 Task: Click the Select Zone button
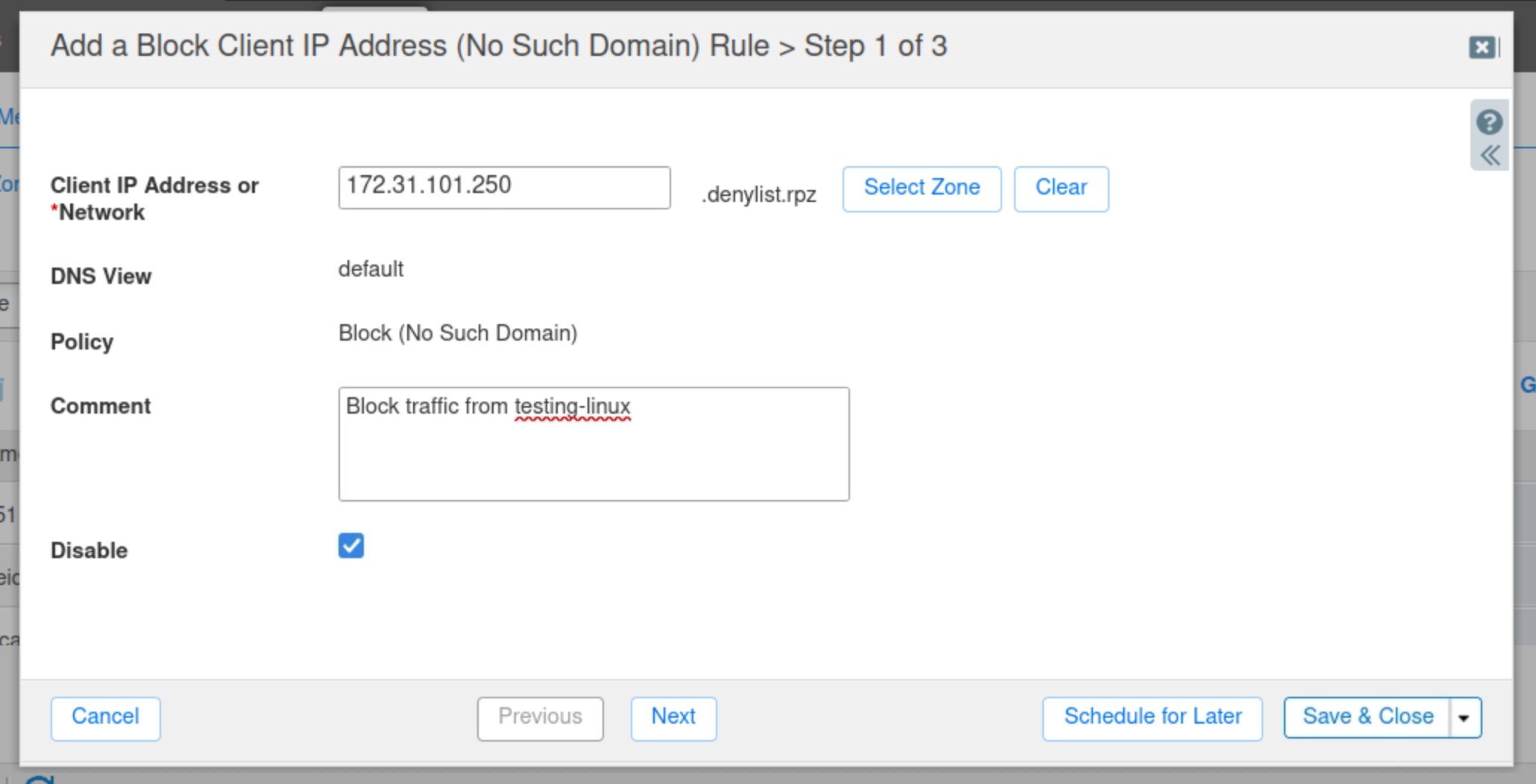coord(922,189)
